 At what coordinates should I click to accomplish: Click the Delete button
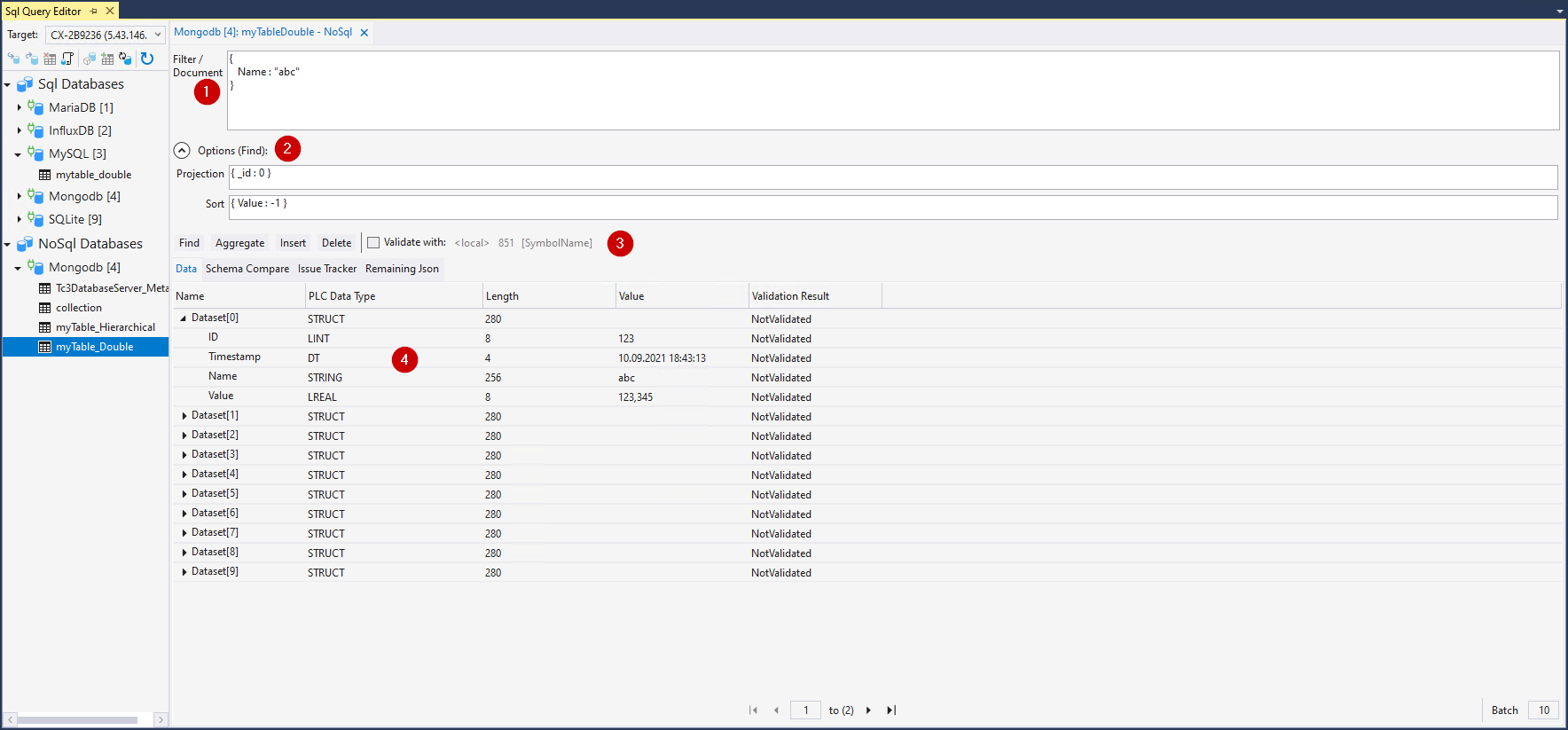(x=336, y=243)
